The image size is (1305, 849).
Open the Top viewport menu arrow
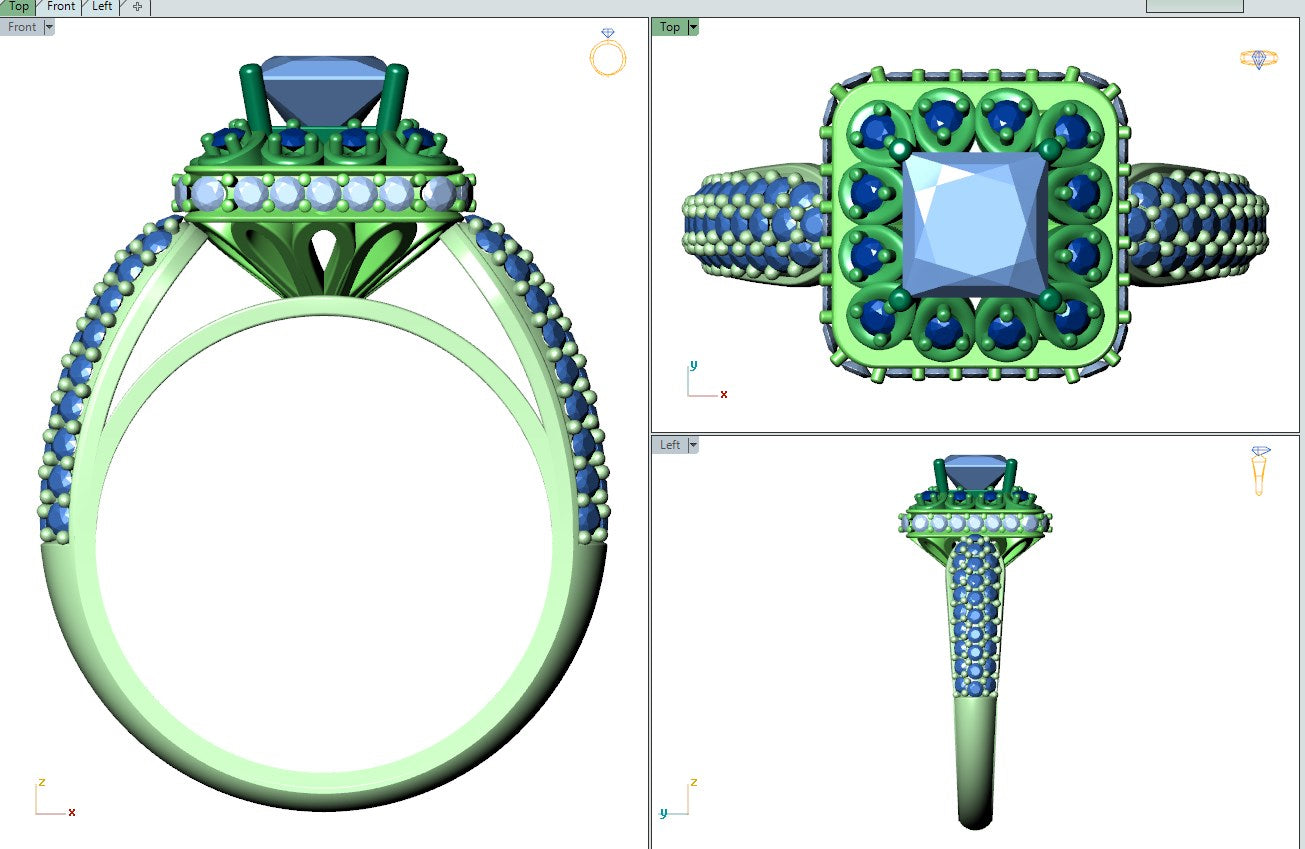coord(691,28)
